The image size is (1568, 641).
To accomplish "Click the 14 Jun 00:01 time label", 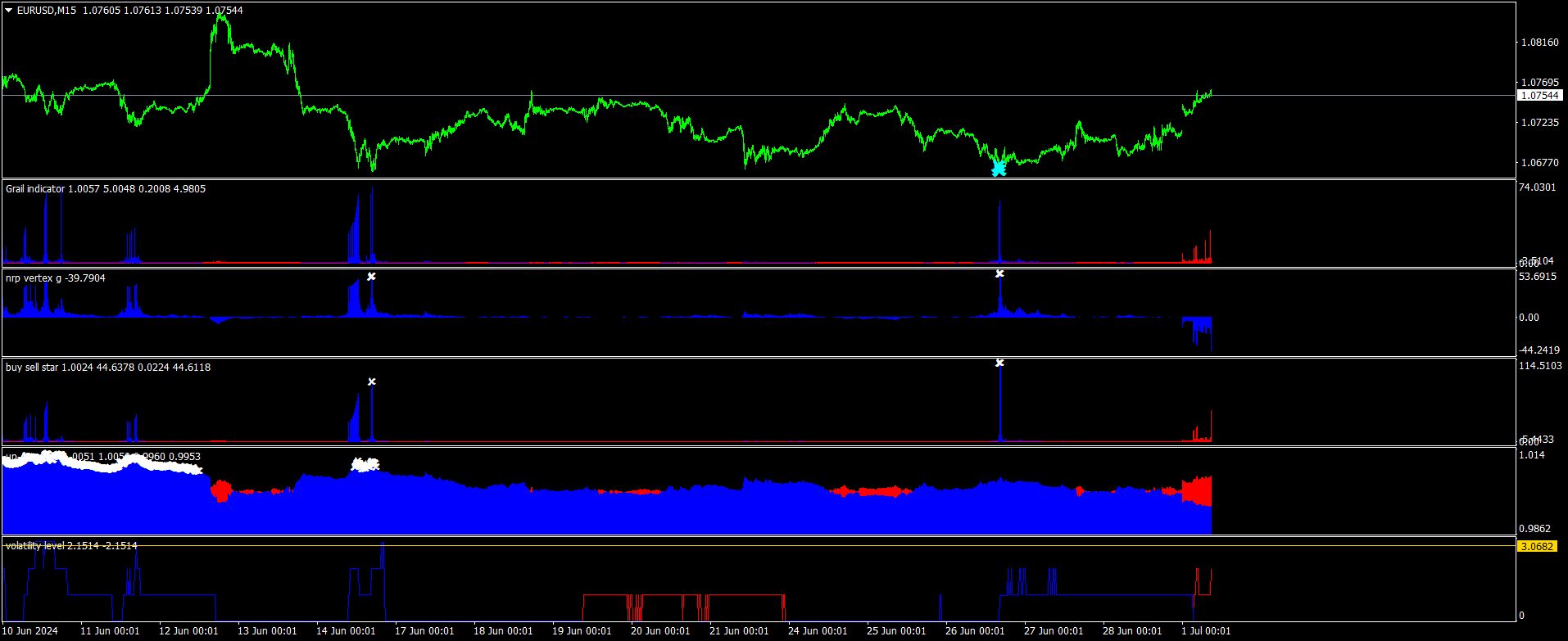I will 346,631.
